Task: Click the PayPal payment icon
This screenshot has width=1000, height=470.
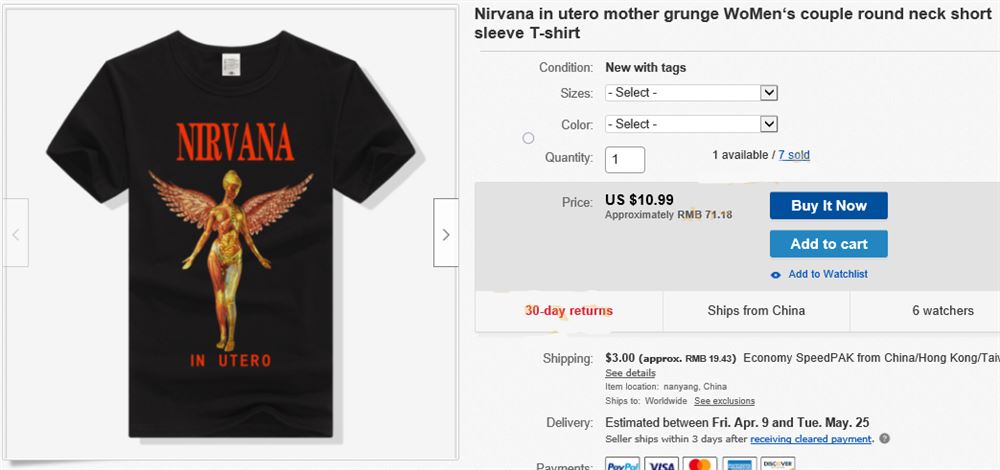Action: (x=623, y=464)
